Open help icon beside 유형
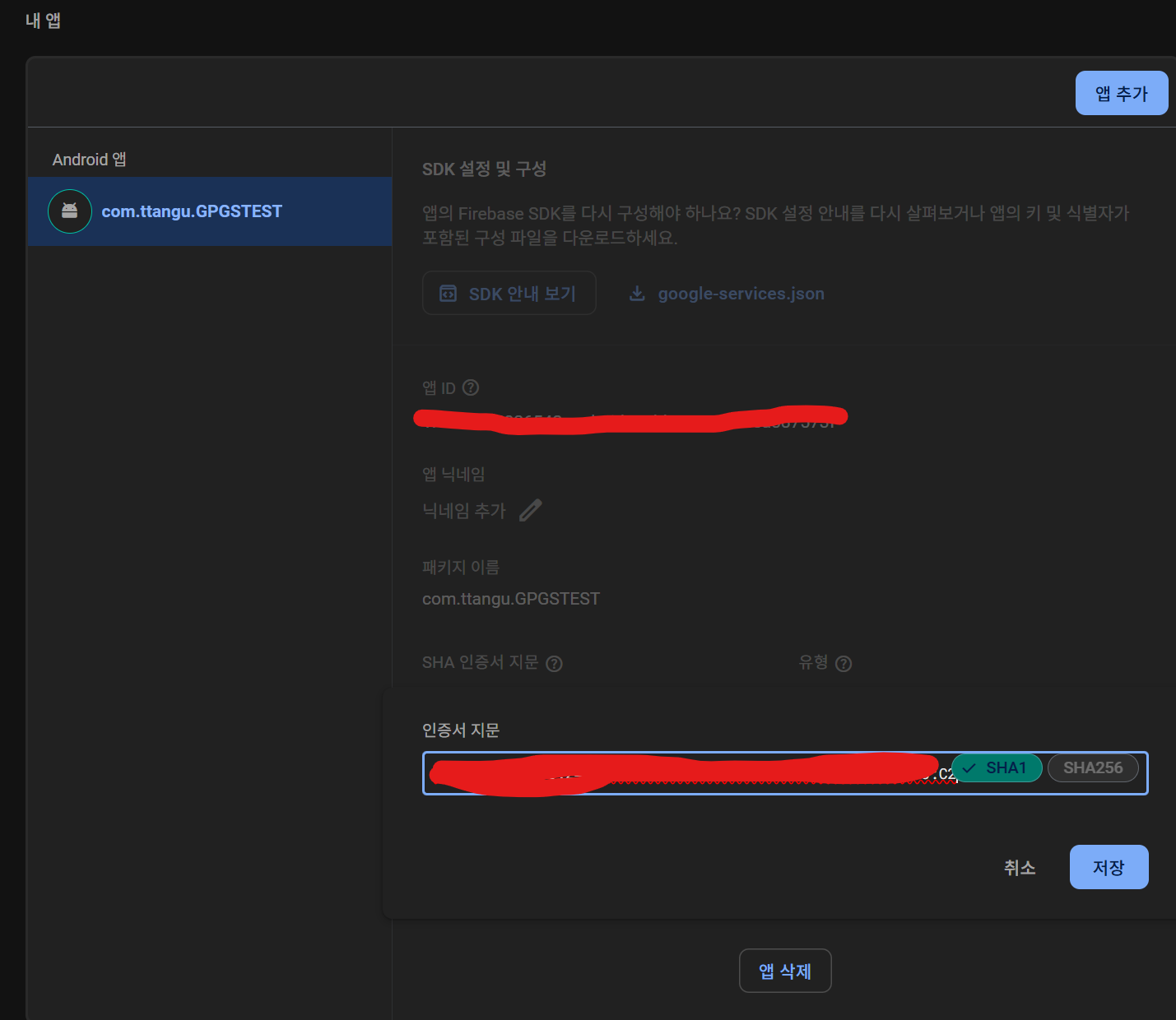The height and width of the screenshot is (1020, 1176). (x=844, y=663)
